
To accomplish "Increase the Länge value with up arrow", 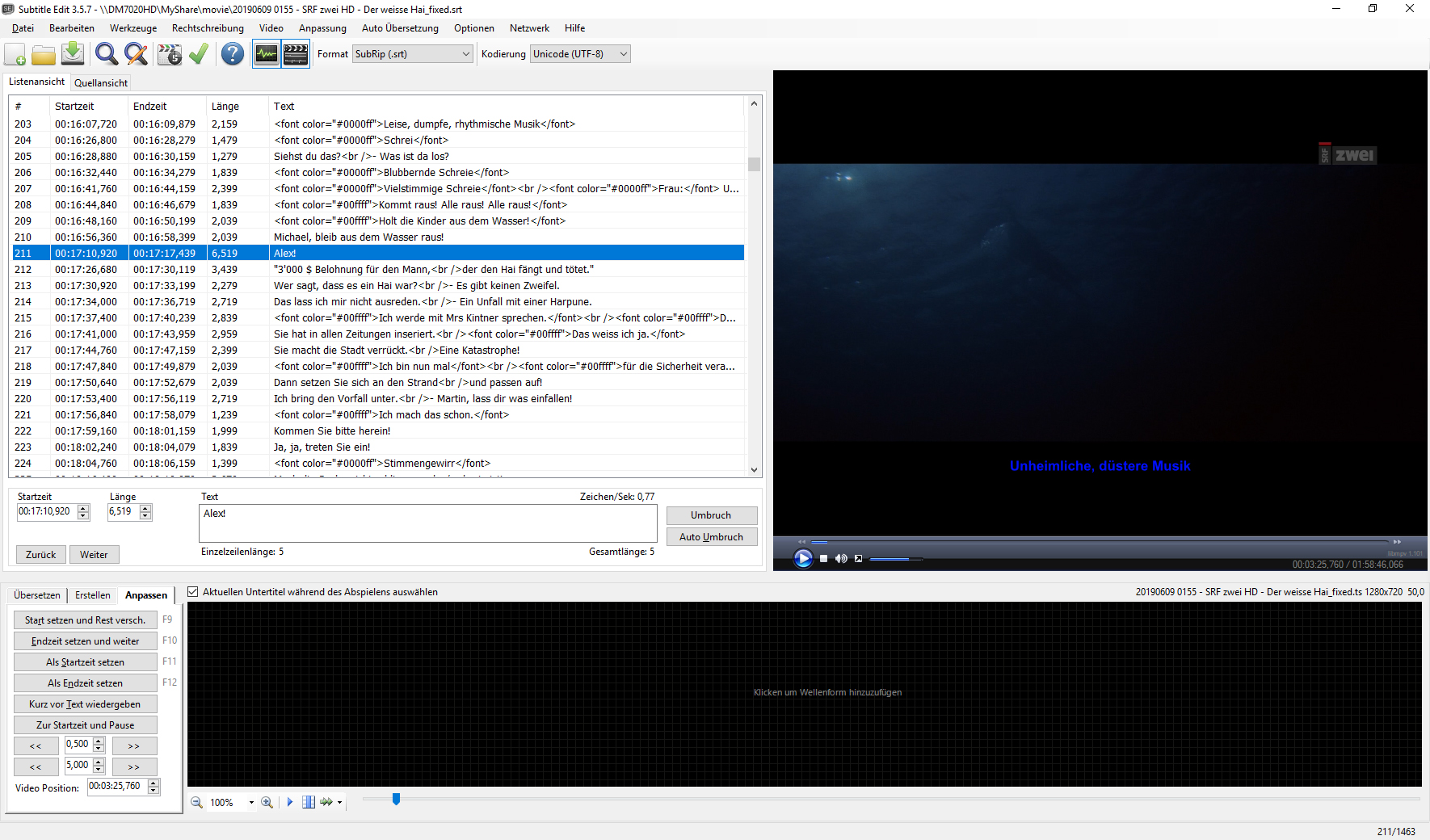I will tap(145, 508).
